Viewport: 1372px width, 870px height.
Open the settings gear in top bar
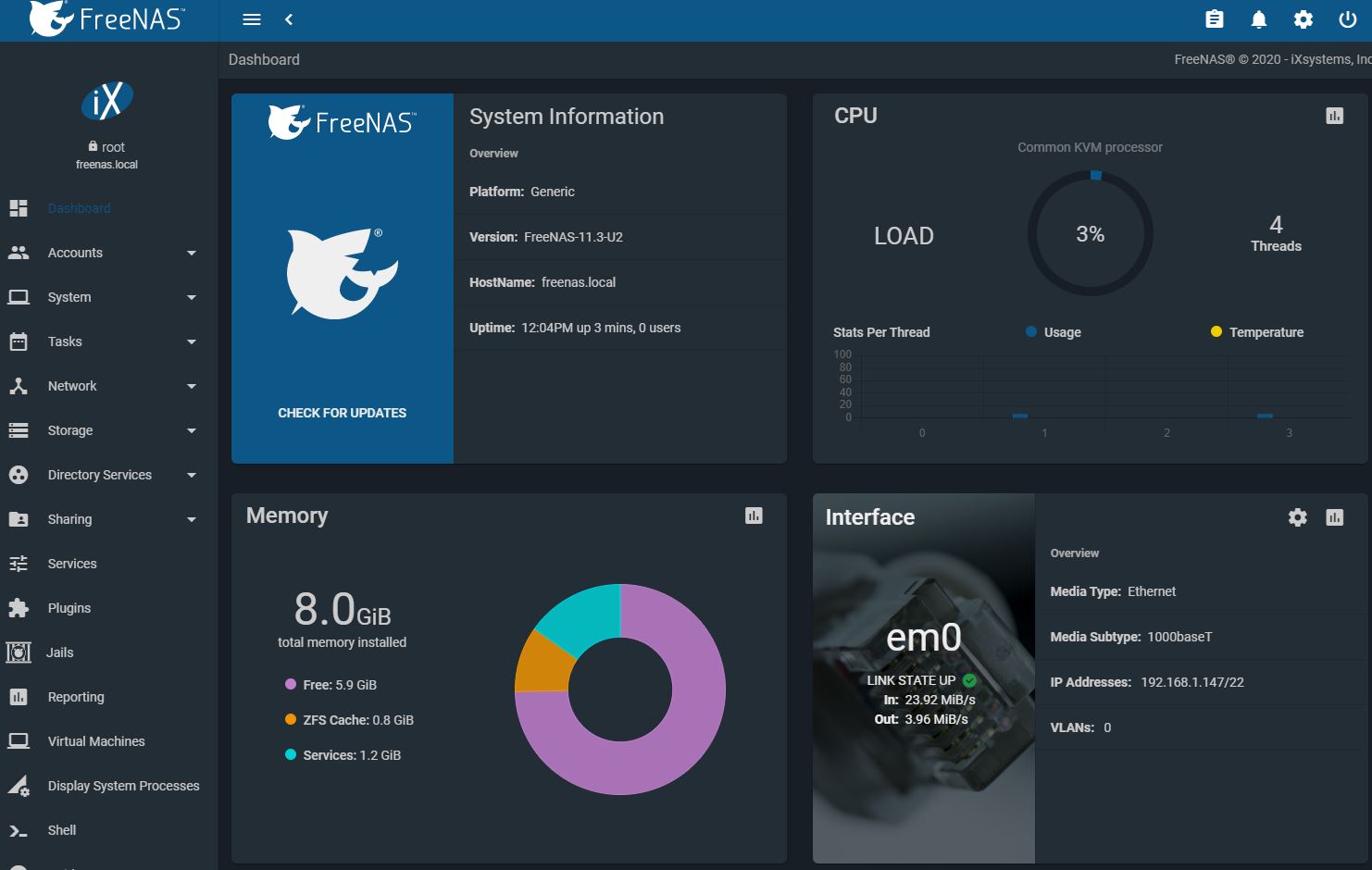point(1303,19)
